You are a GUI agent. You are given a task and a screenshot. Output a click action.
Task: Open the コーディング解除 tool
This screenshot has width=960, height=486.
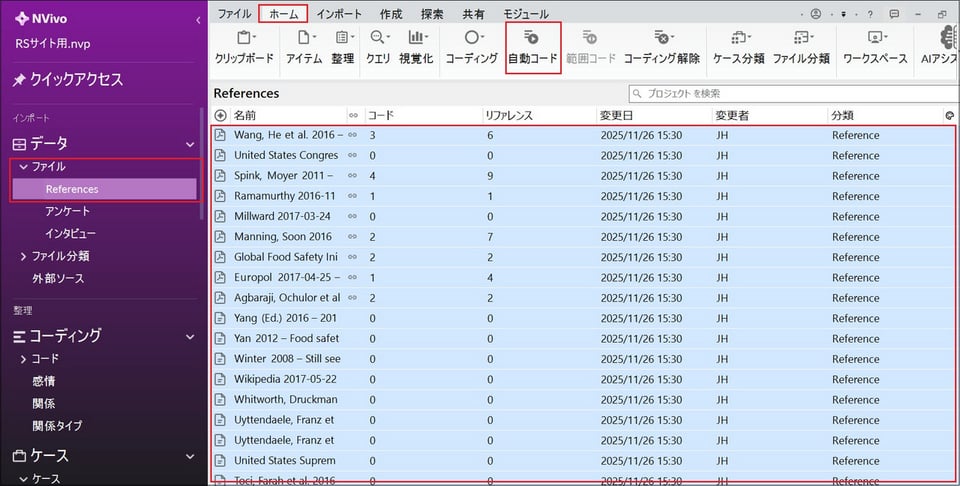coord(662,48)
